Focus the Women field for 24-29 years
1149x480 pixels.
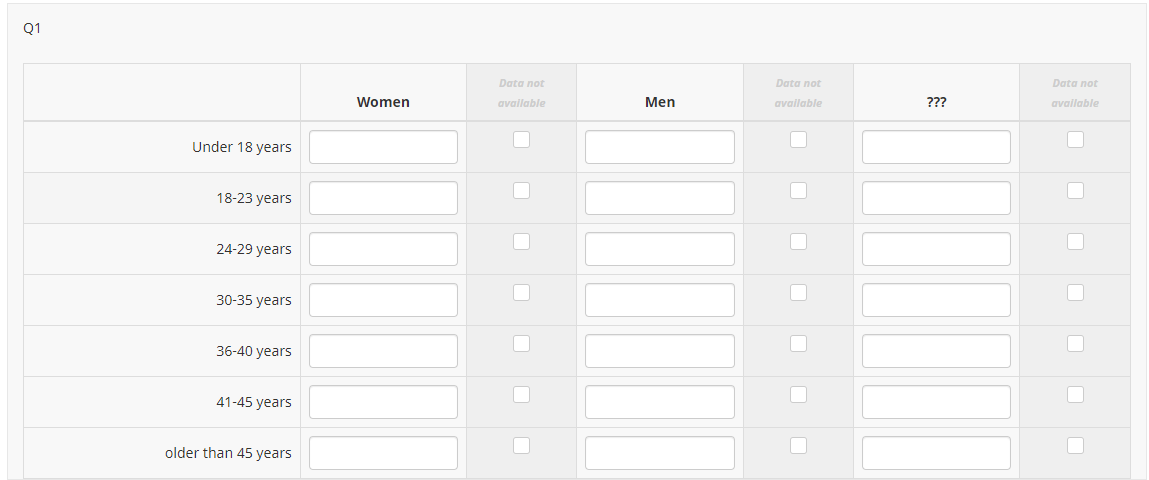click(383, 249)
